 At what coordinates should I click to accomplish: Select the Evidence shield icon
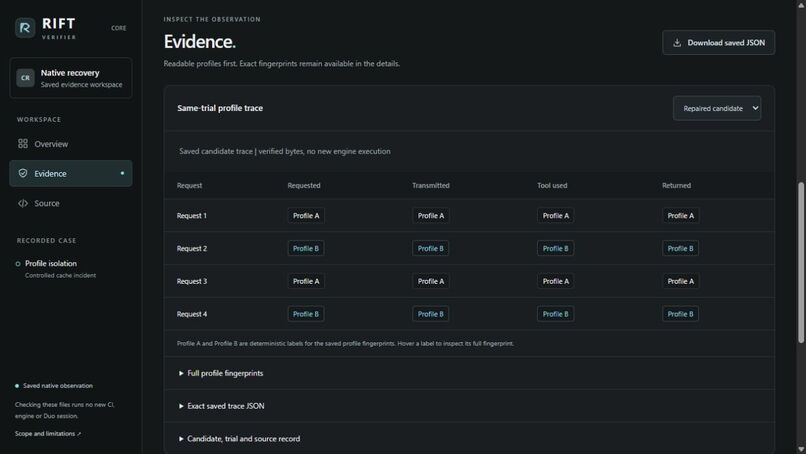click(x=23, y=173)
